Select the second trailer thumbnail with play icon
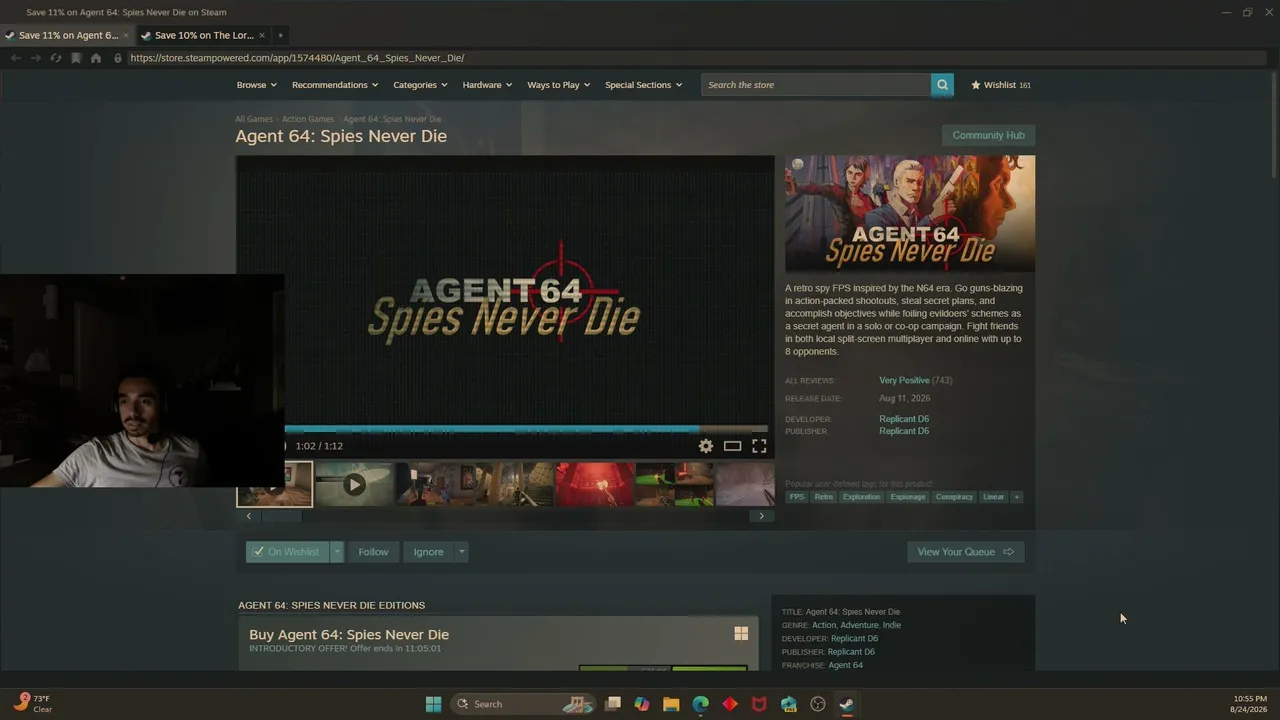Screen dimensions: 1280x720 click(x=354, y=485)
